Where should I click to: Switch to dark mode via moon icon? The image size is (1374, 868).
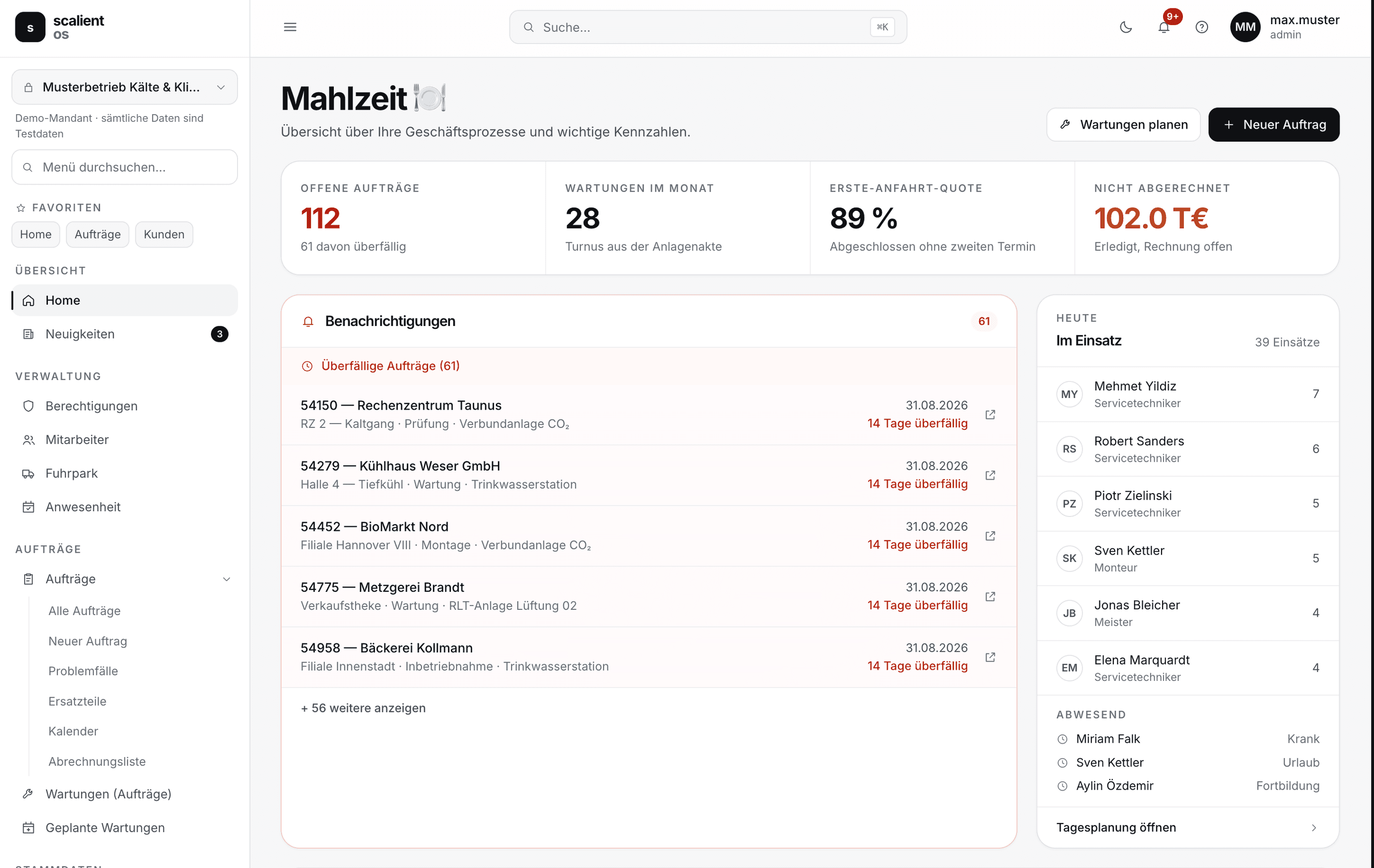pos(1125,27)
